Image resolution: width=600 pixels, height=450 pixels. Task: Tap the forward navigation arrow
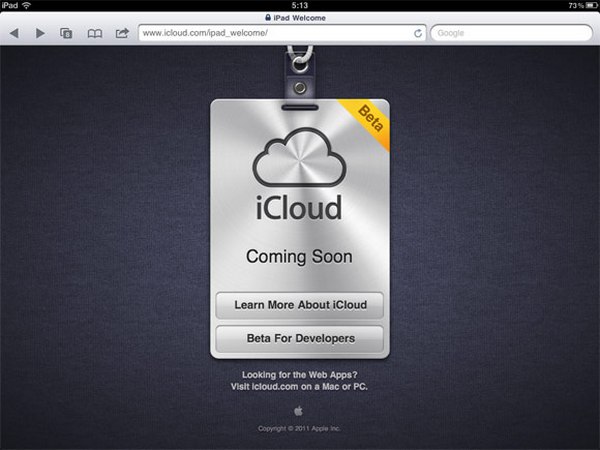click(x=40, y=33)
